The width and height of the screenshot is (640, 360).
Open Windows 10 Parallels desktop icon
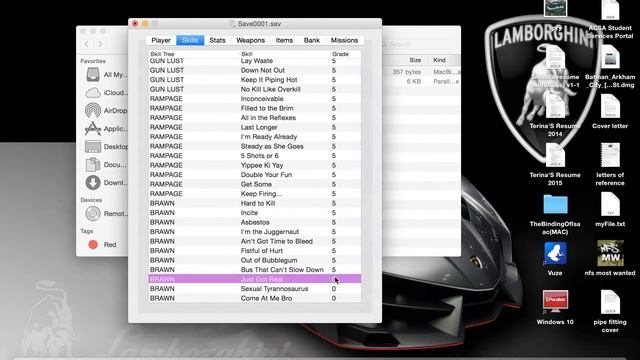pos(555,302)
